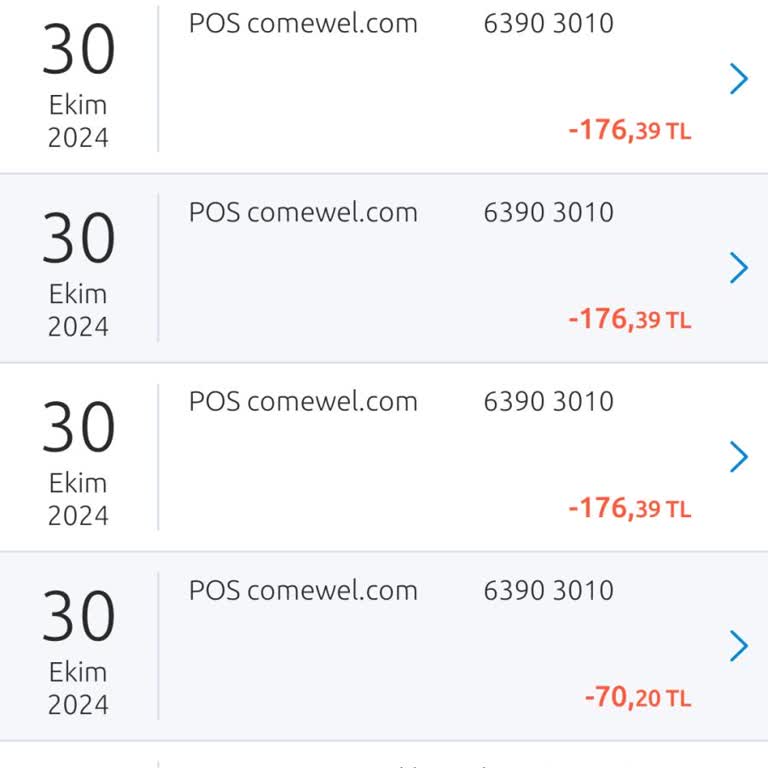
Task: Click the third POS comewel.com transaction label
Action: (x=303, y=401)
